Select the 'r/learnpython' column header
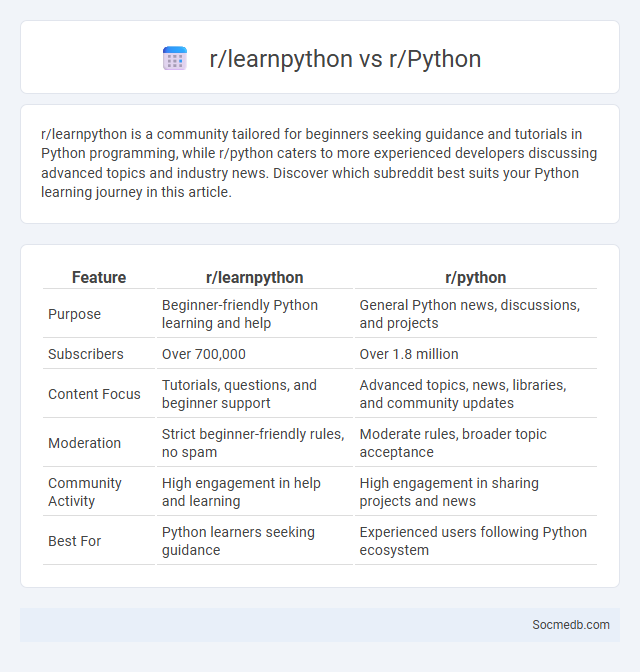 [x=255, y=277]
